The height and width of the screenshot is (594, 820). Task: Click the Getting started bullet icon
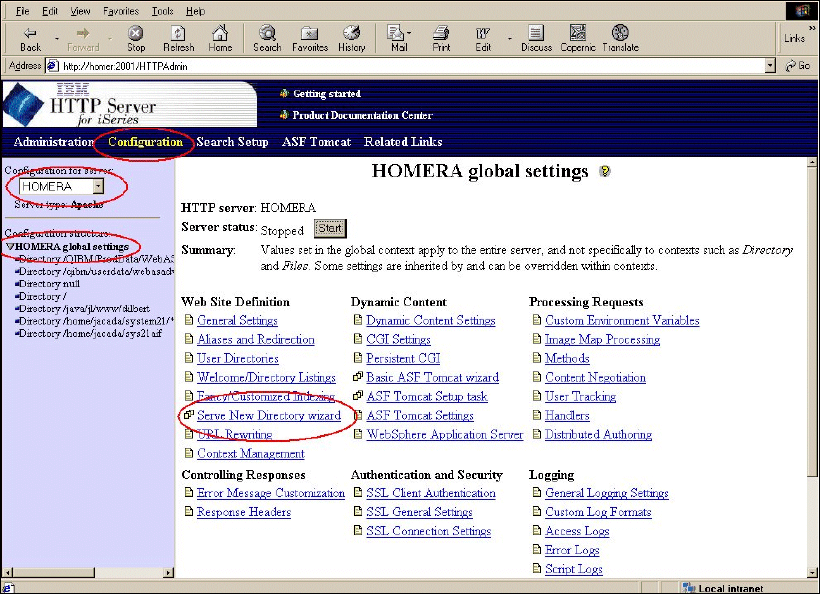[x=284, y=94]
